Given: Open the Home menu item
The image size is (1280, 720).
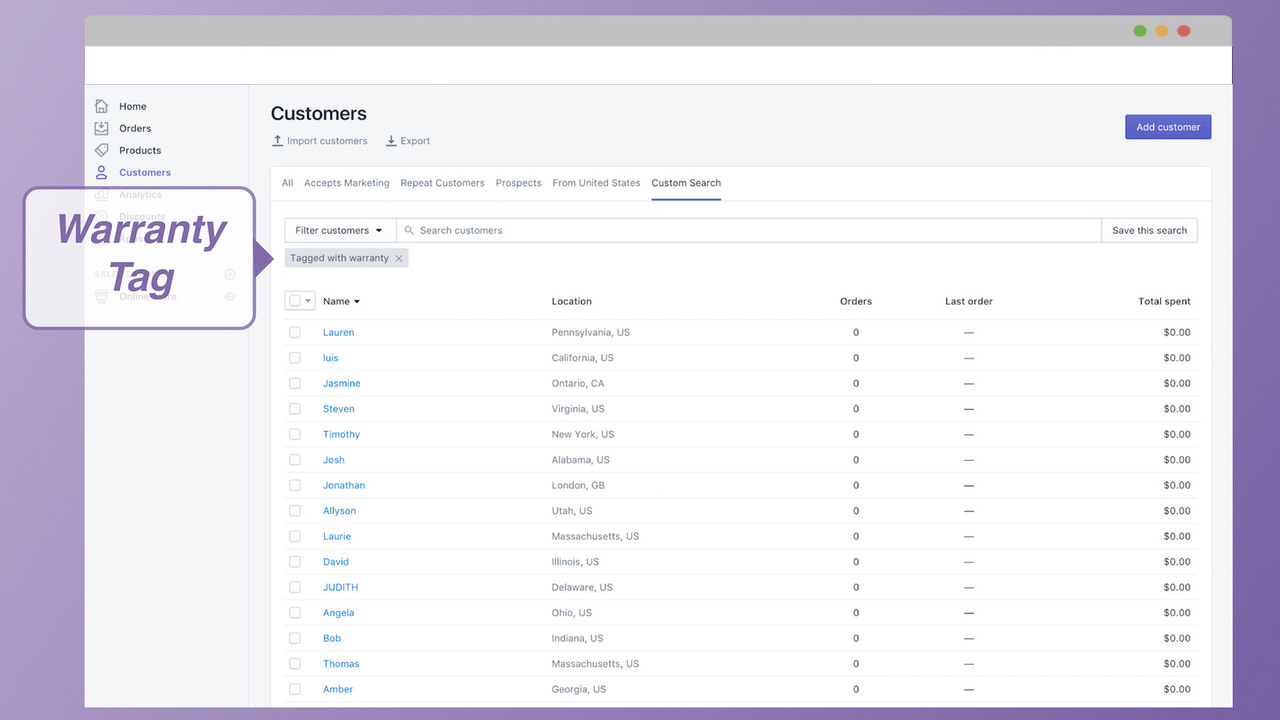Looking at the screenshot, I should (x=133, y=106).
